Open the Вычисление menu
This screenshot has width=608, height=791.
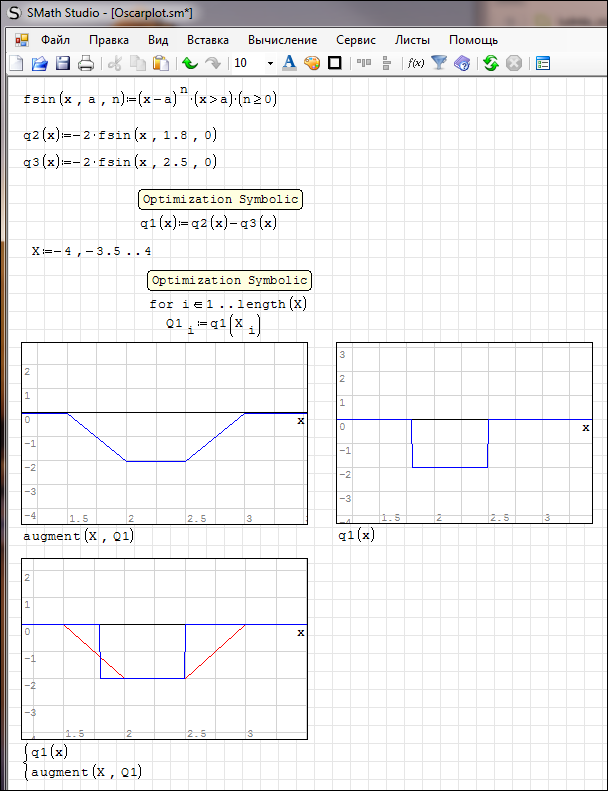pos(283,40)
